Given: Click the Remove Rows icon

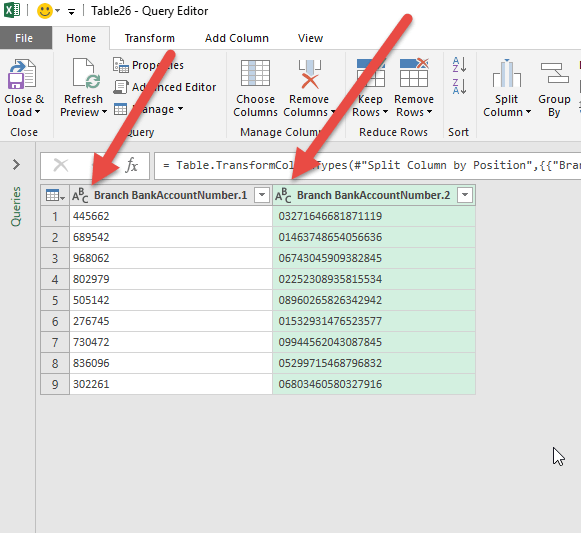Looking at the screenshot, I should point(414,73).
